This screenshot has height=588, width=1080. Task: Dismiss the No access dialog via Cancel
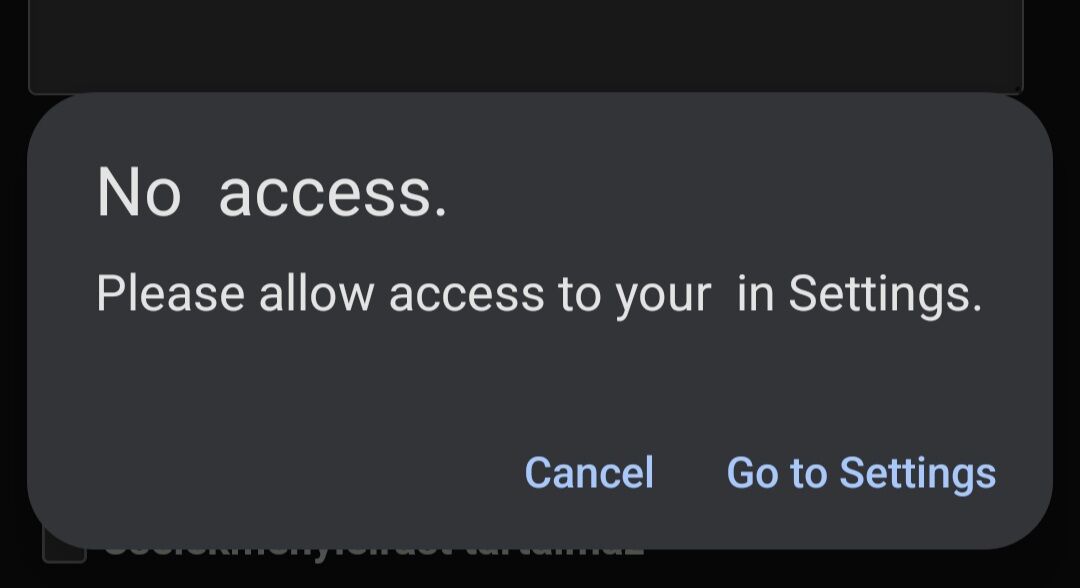(589, 473)
